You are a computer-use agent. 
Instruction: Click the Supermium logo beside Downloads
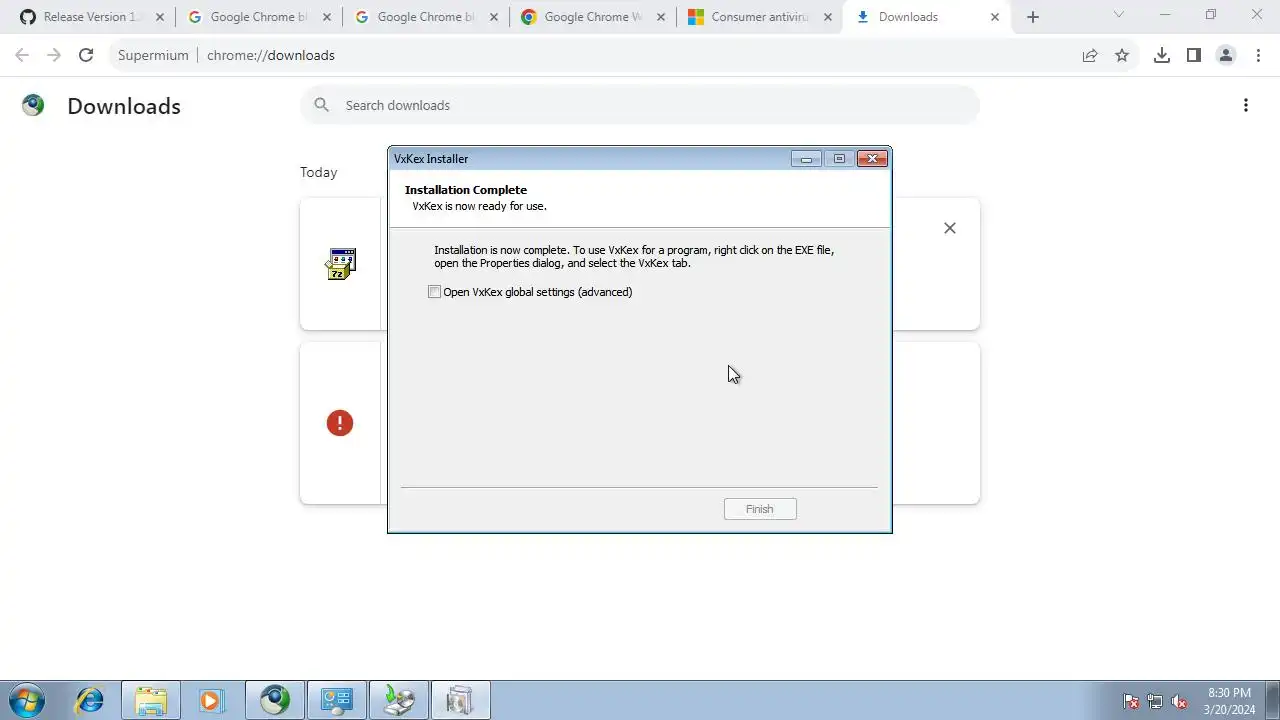click(33, 105)
